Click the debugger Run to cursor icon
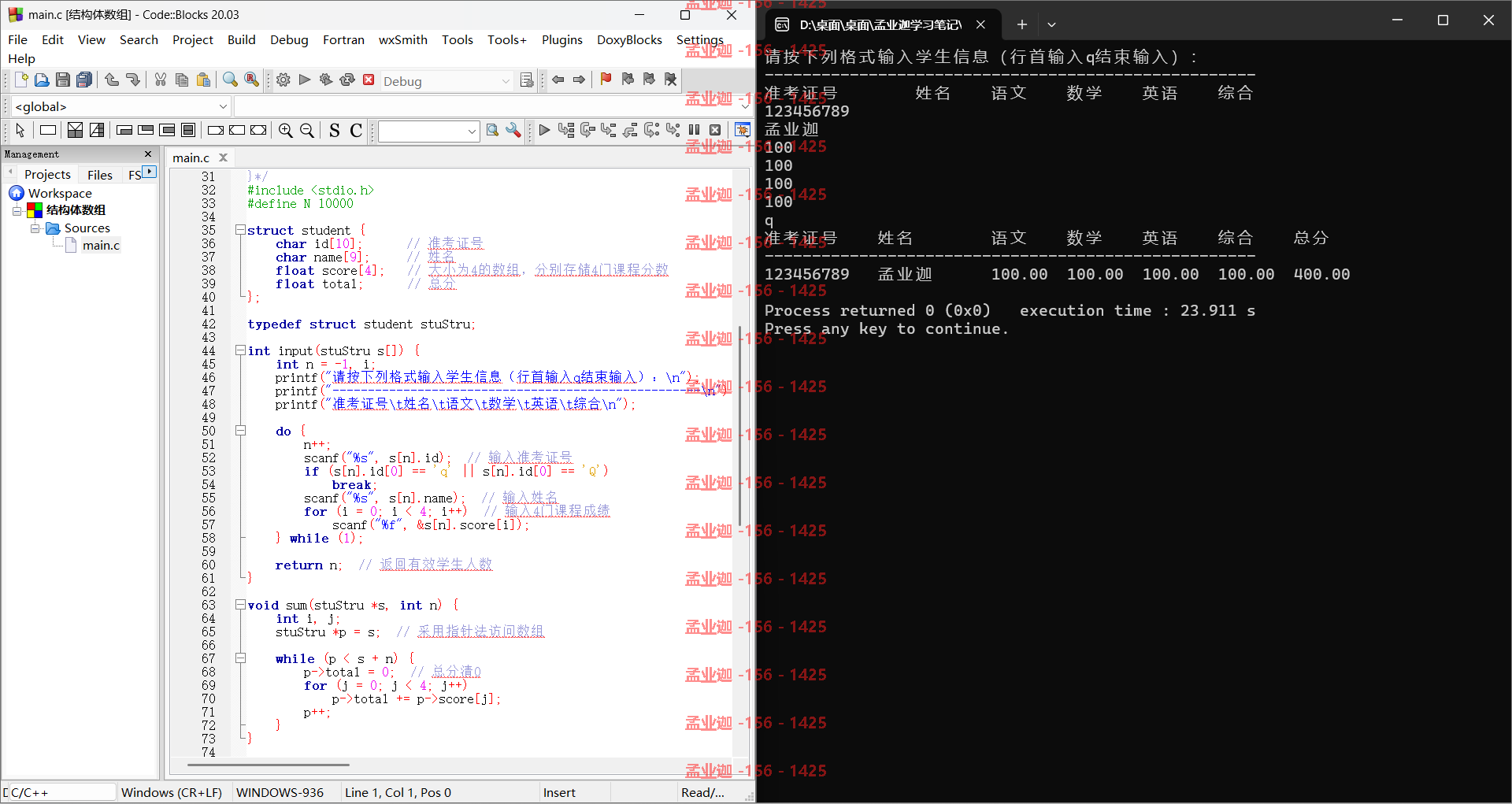Viewport: 1512px width, 804px height. [x=566, y=130]
